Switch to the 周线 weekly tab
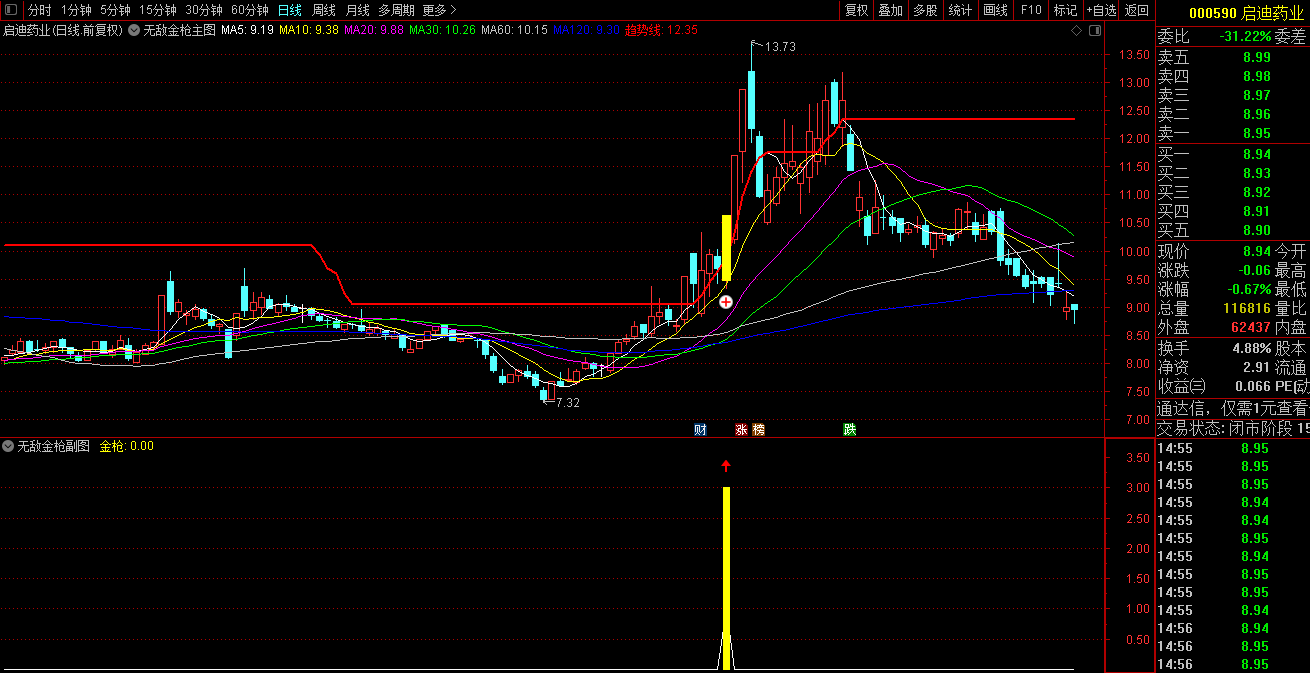The image size is (1310, 673). tap(324, 10)
